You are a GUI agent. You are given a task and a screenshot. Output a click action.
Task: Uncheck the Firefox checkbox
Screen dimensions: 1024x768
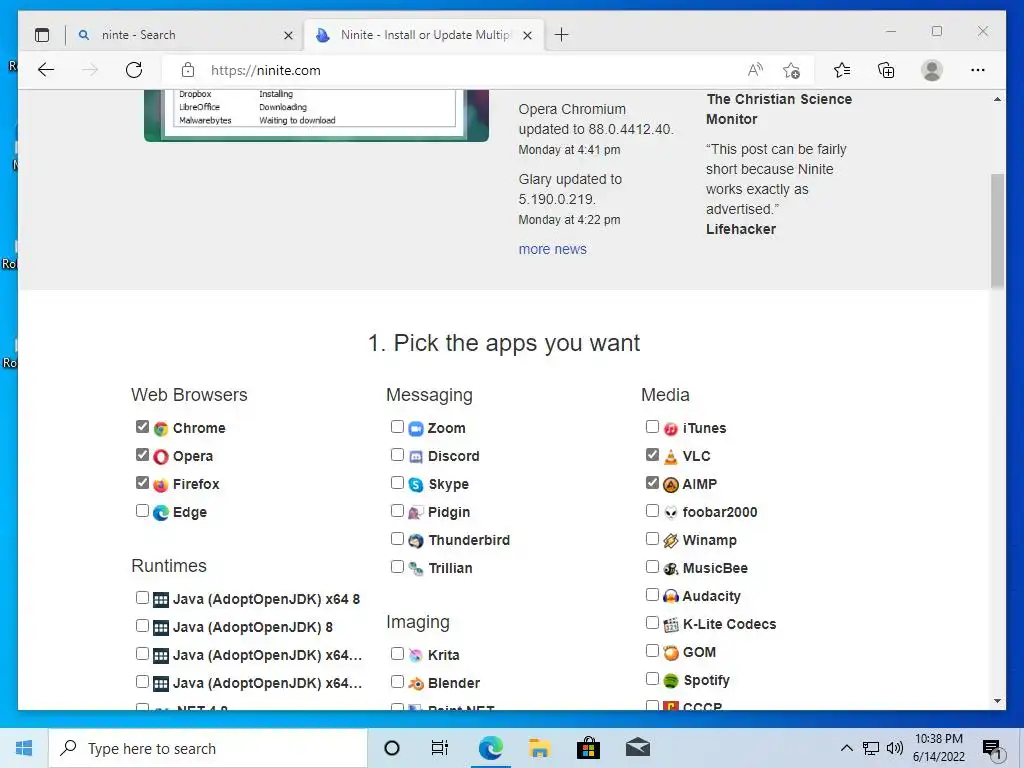[x=142, y=483]
